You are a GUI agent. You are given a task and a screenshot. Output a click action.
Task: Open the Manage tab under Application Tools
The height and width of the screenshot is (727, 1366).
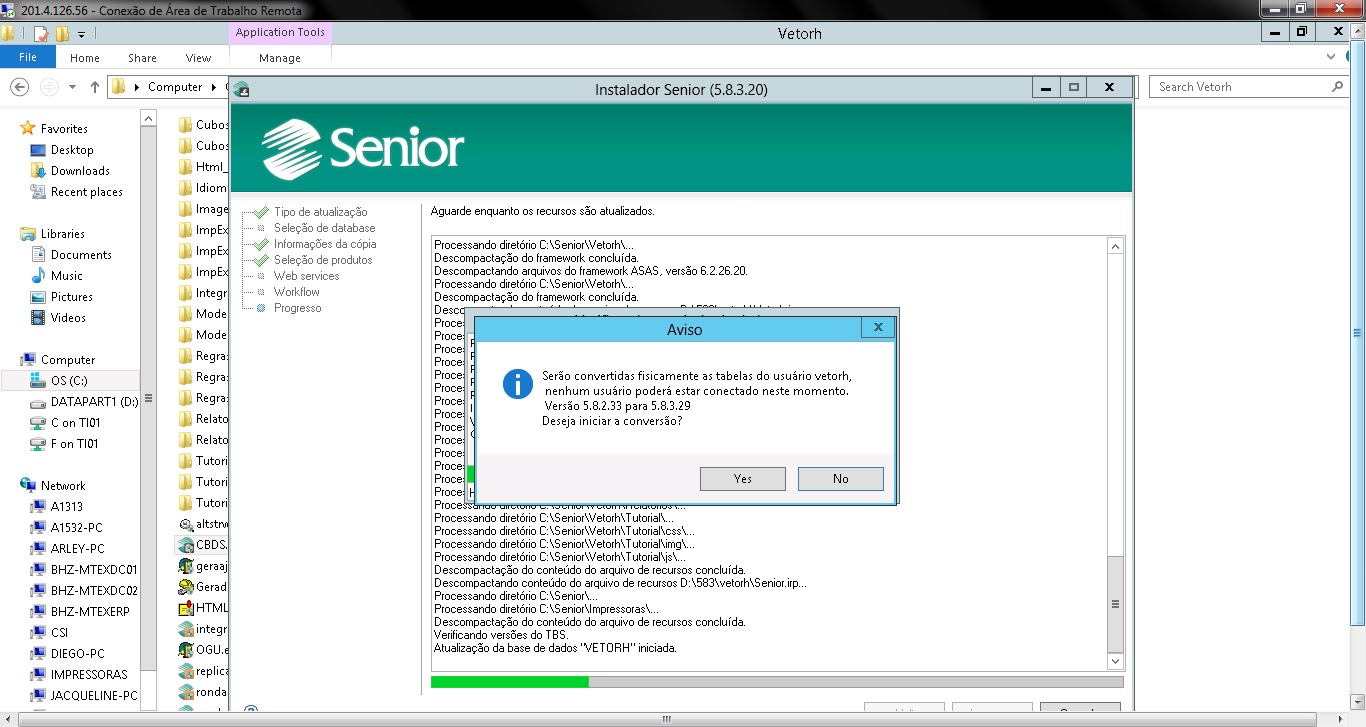pyautogui.click(x=279, y=58)
